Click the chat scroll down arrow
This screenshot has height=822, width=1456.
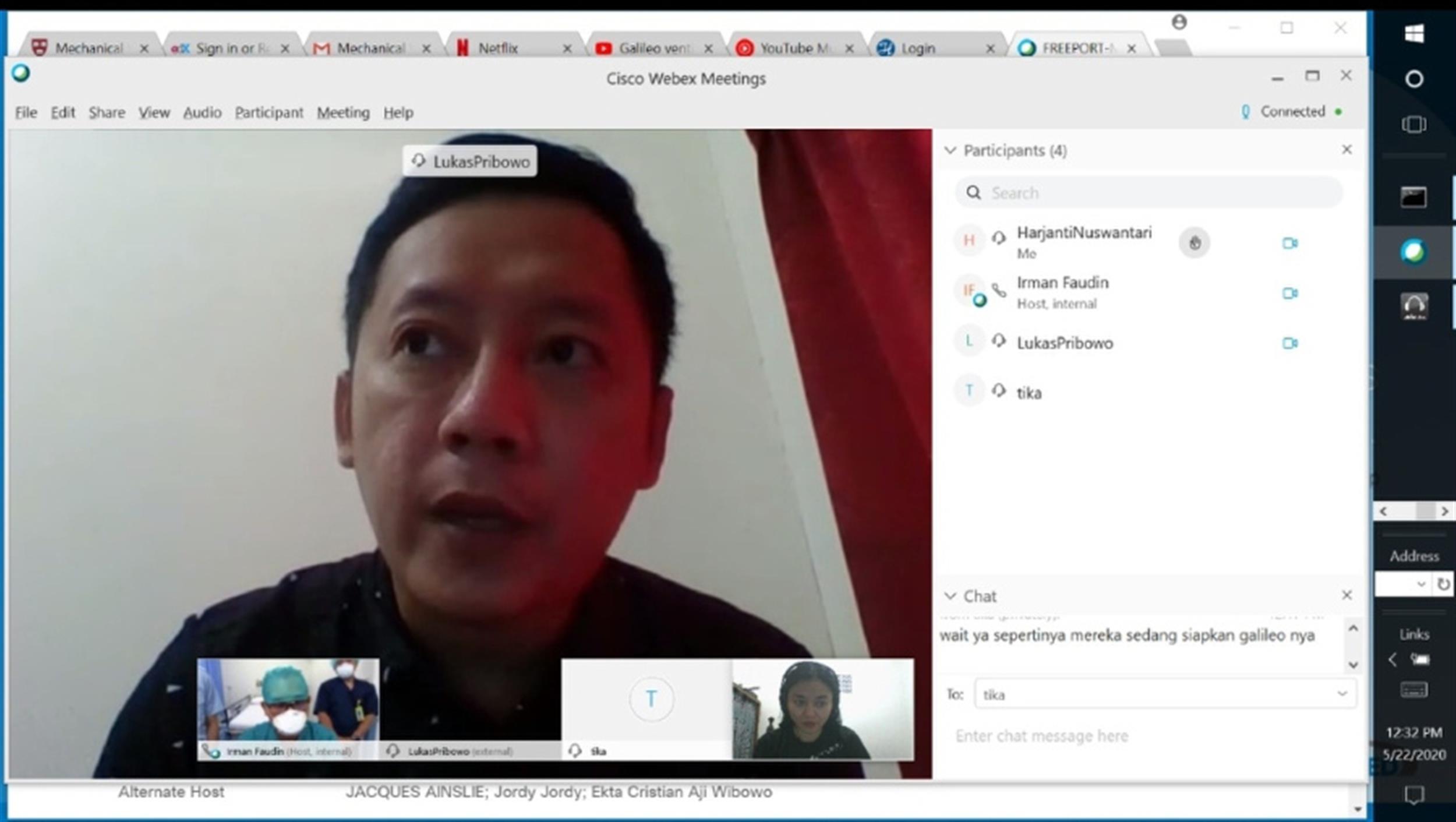point(1353,665)
